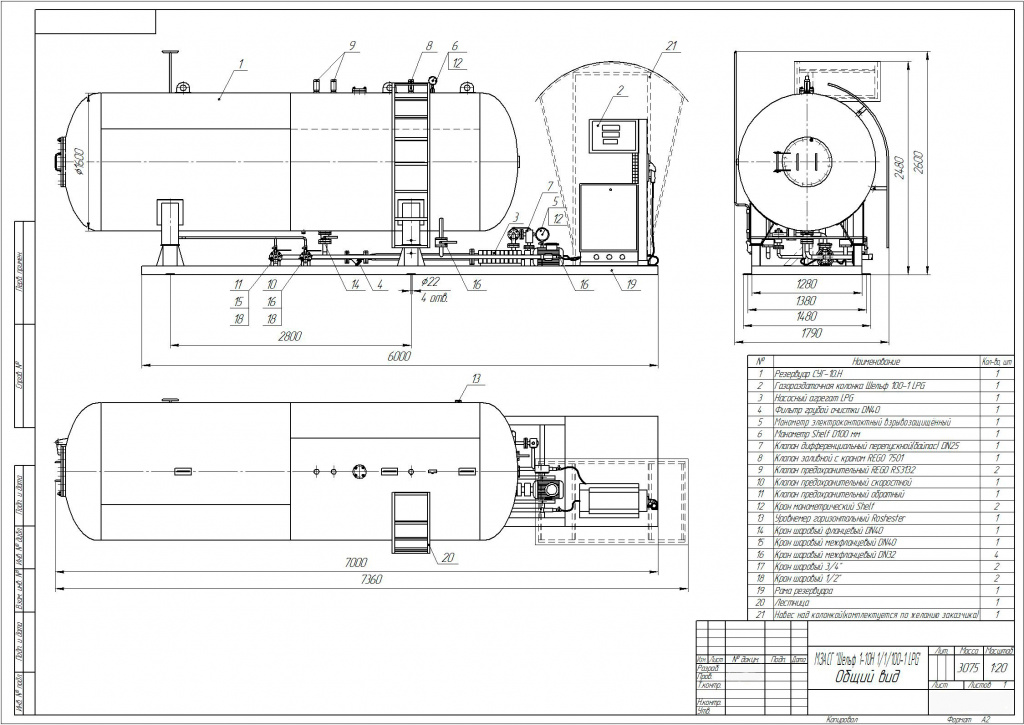Click the circular manhole in the end view
The height and width of the screenshot is (725, 1024).
[x=805, y=159]
